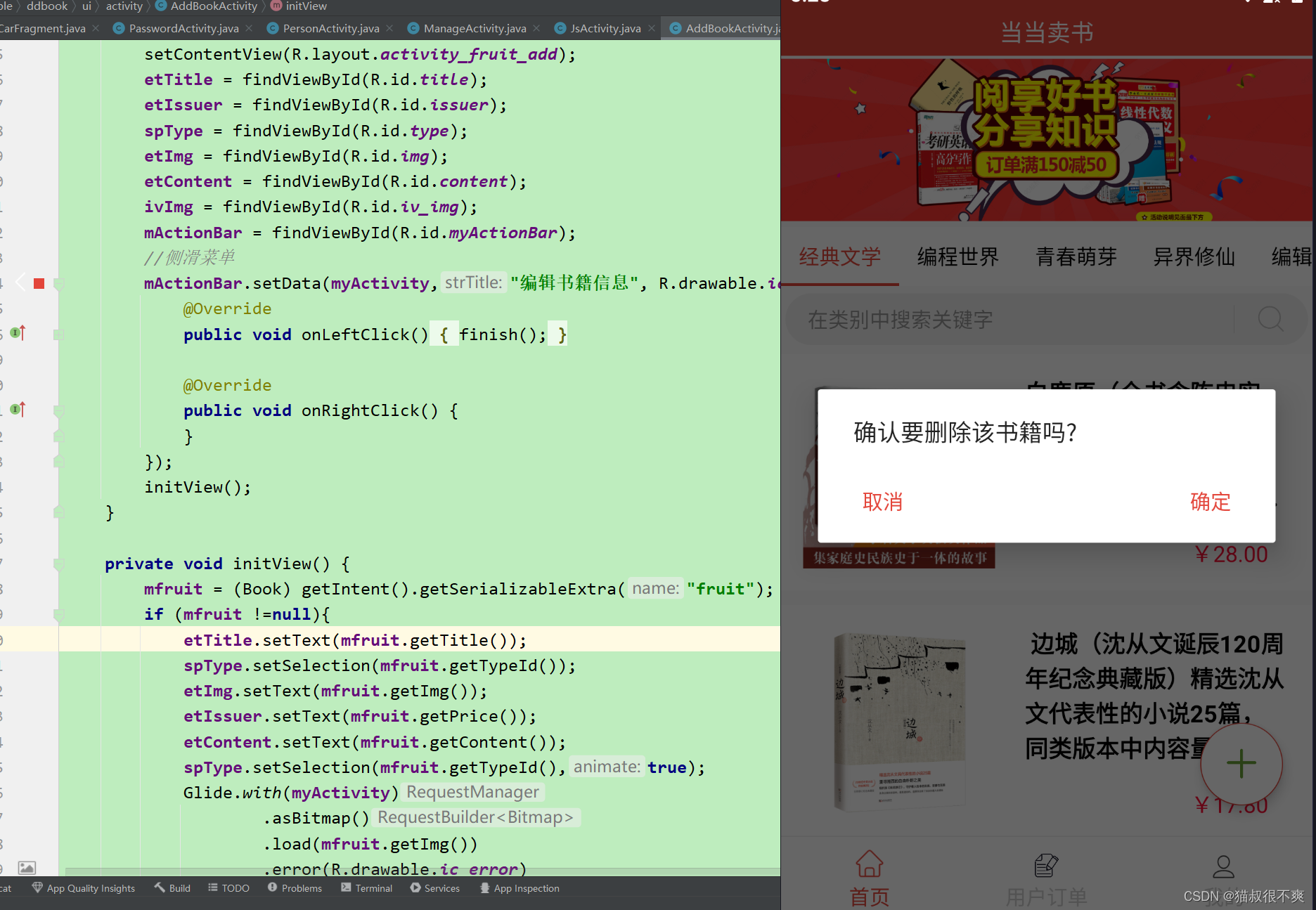Open App Quality Insights tool window

pyautogui.click(x=84, y=888)
